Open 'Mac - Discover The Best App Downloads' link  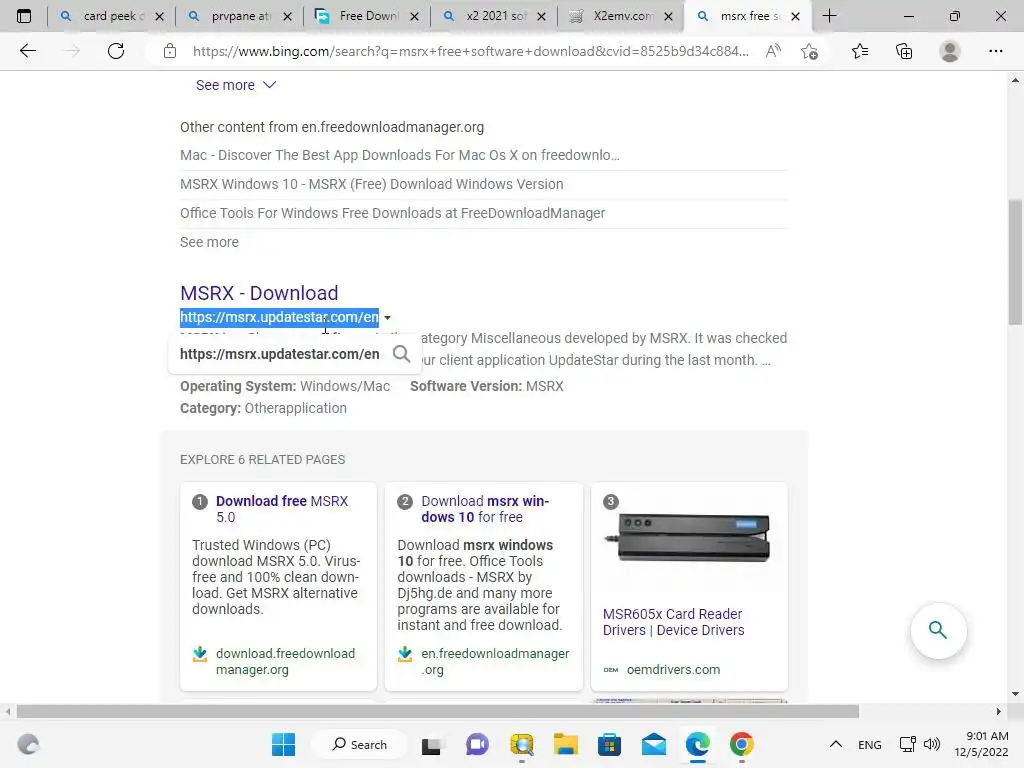pyautogui.click(x=400, y=155)
